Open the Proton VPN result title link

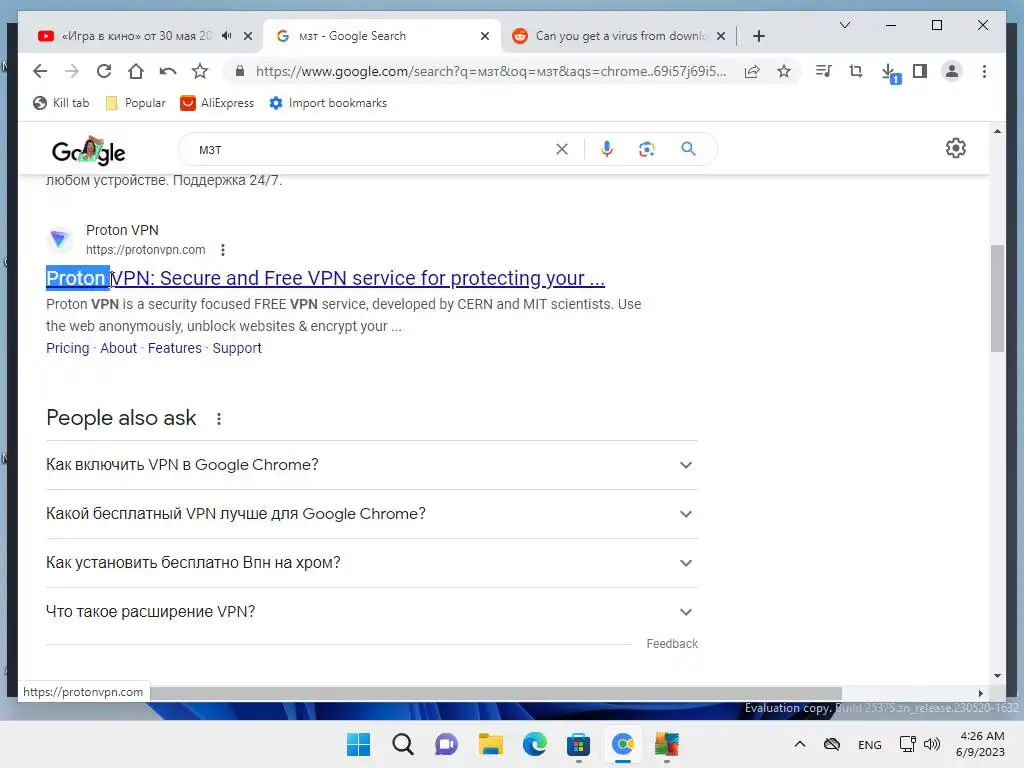[x=325, y=278]
